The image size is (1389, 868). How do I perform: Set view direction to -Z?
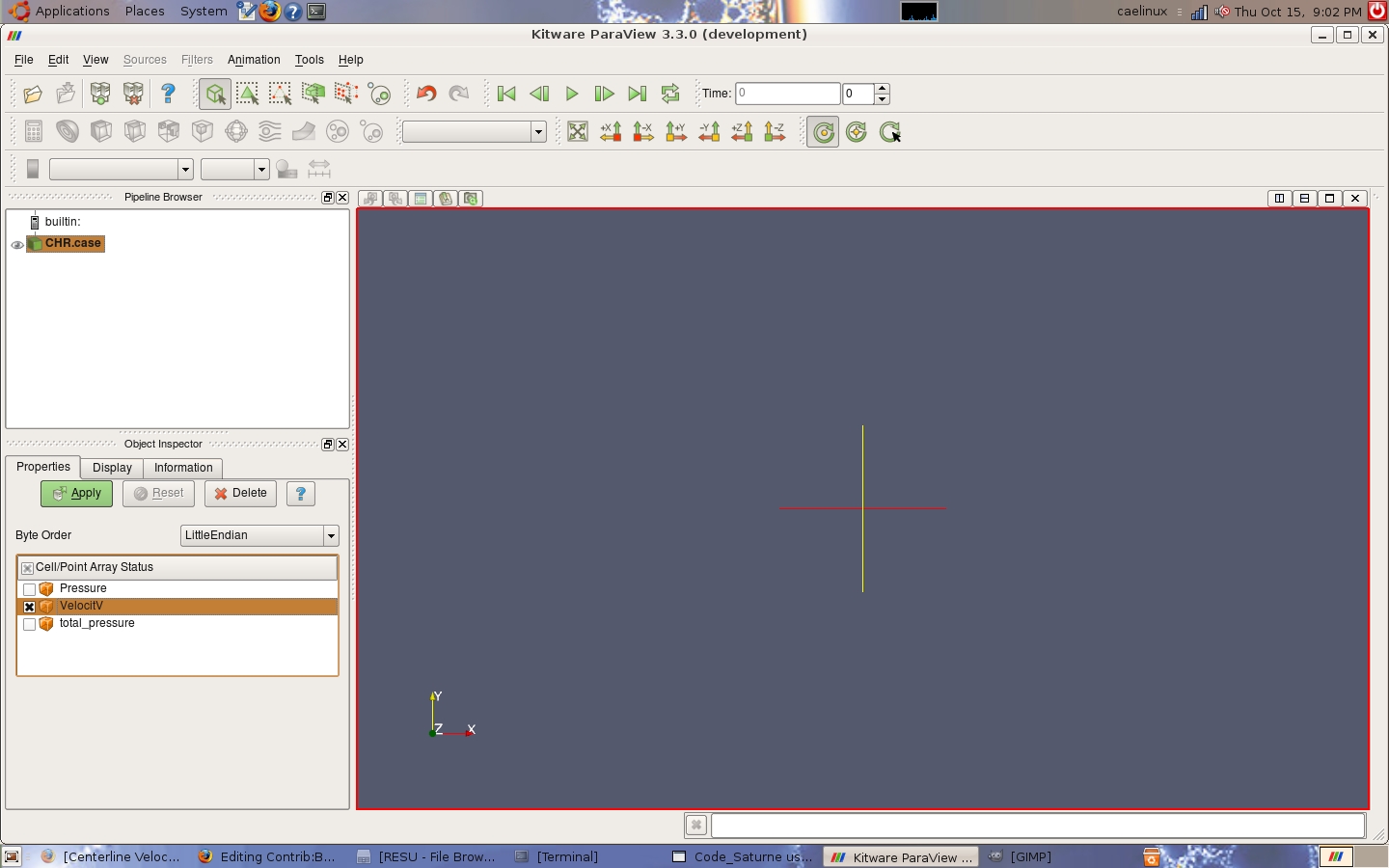pyautogui.click(x=775, y=132)
